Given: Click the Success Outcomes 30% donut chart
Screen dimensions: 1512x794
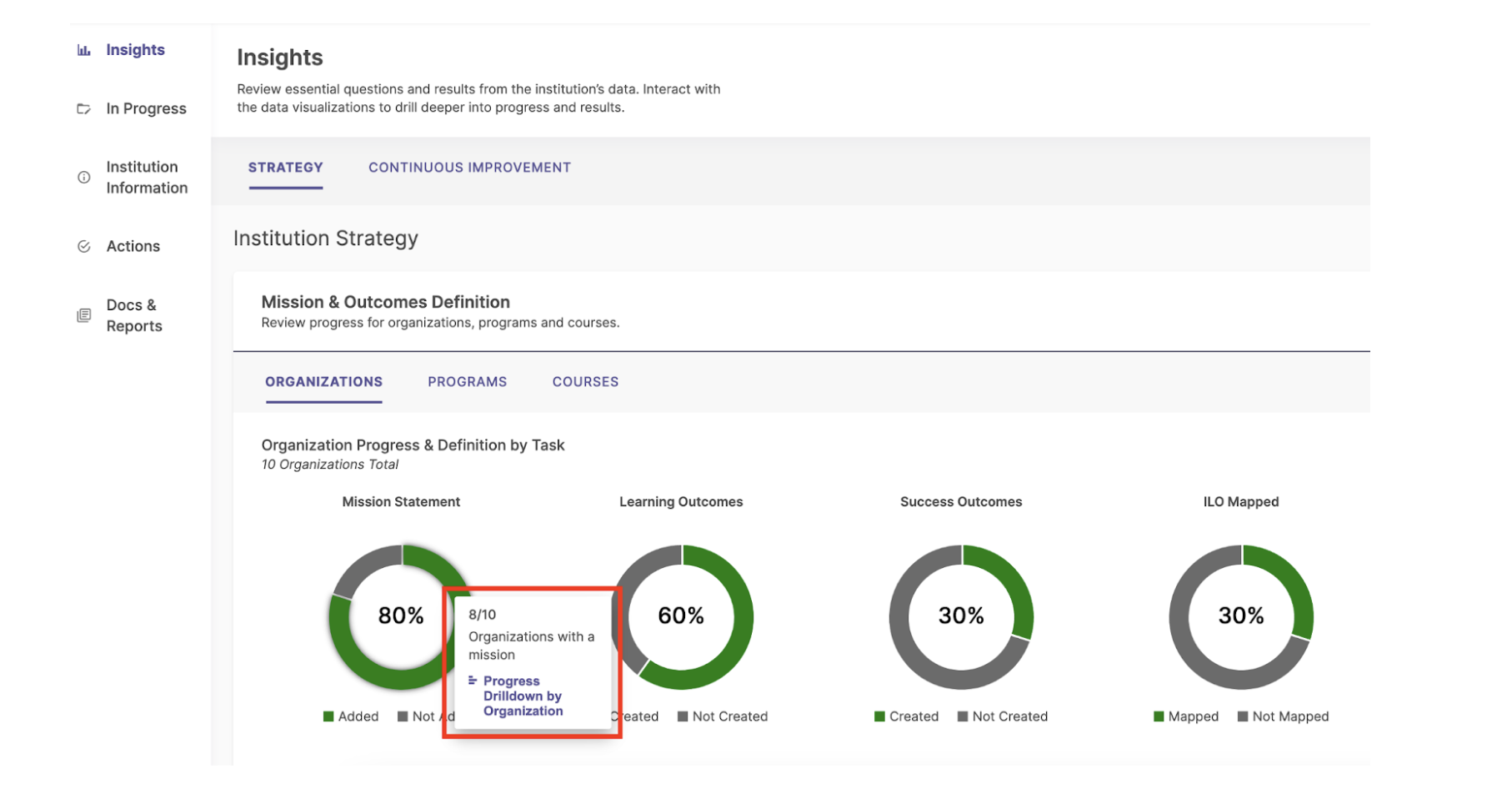Looking at the screenshot, I should coord(961,617).
